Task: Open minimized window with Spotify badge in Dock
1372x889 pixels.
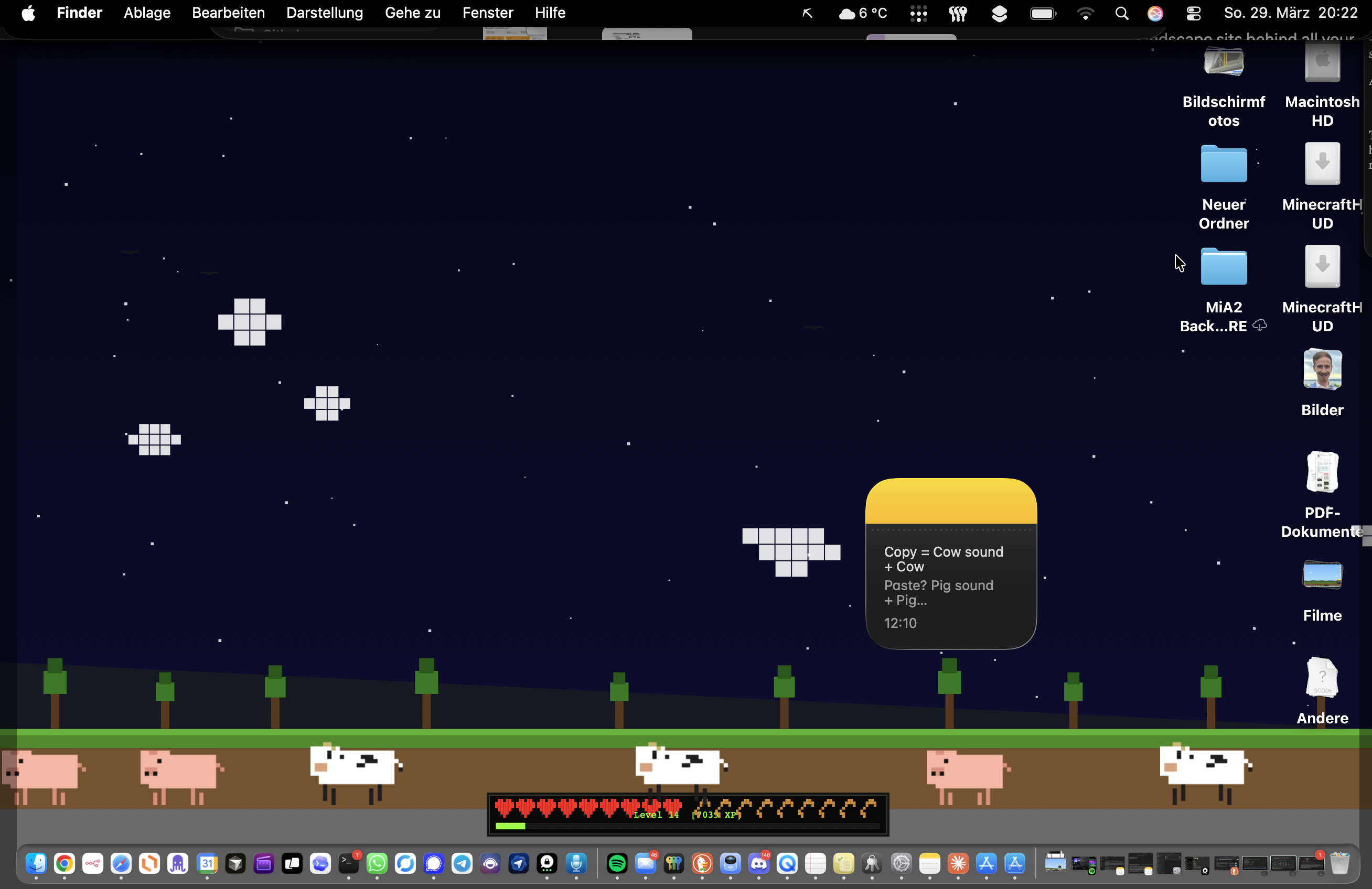Action: (1084, 864)
